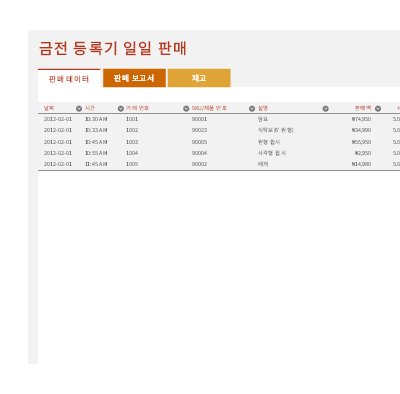Open the 거래 번호 column filter dropdown

[x=186, y=109]
